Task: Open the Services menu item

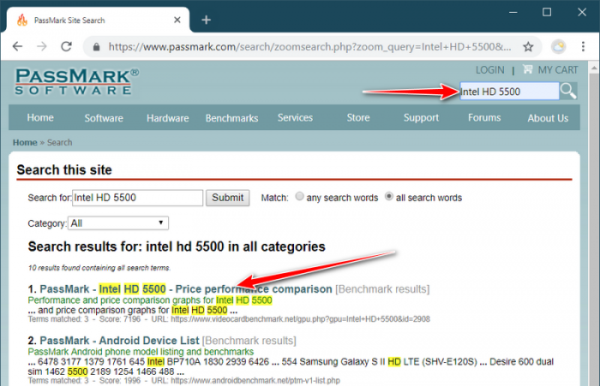Action: (x=295, y=118)
